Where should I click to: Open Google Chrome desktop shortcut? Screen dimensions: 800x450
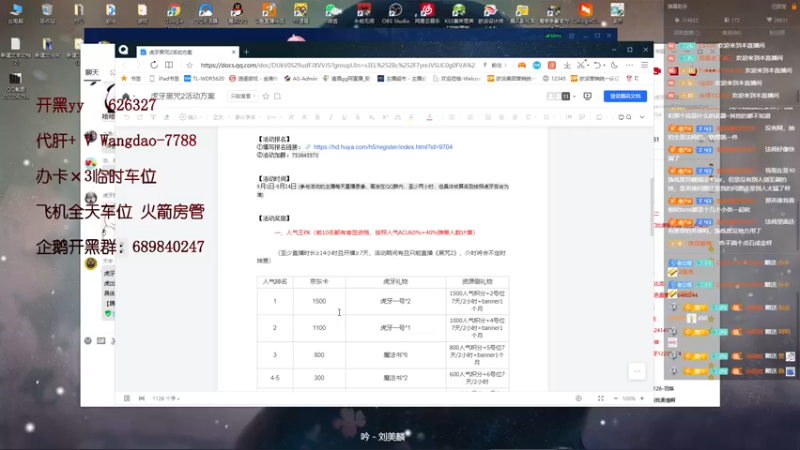click(x=173, y=13)
